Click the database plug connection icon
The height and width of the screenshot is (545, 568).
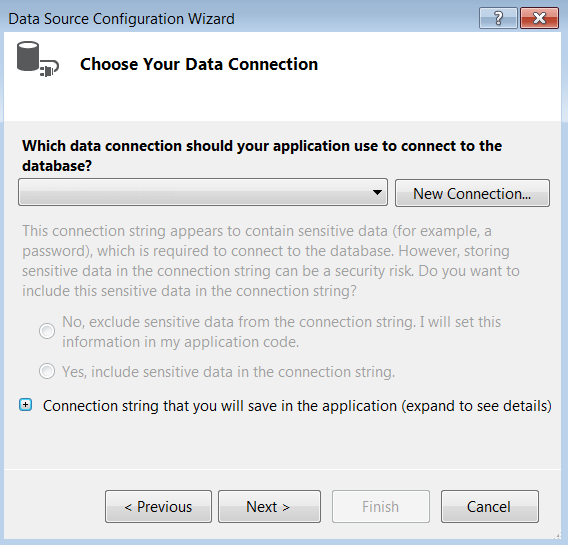(x=38, y=59)
